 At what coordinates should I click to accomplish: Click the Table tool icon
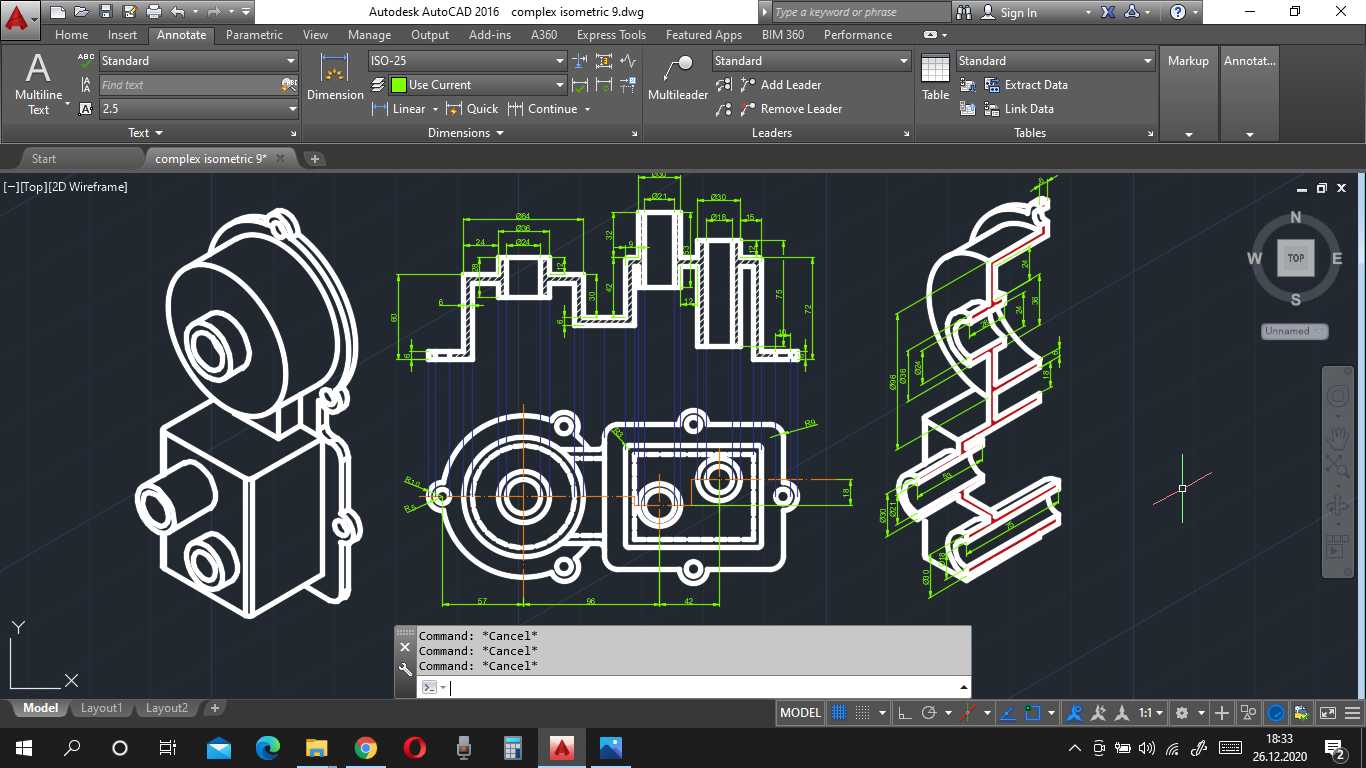pyautogui.click(x=935, y=77)
